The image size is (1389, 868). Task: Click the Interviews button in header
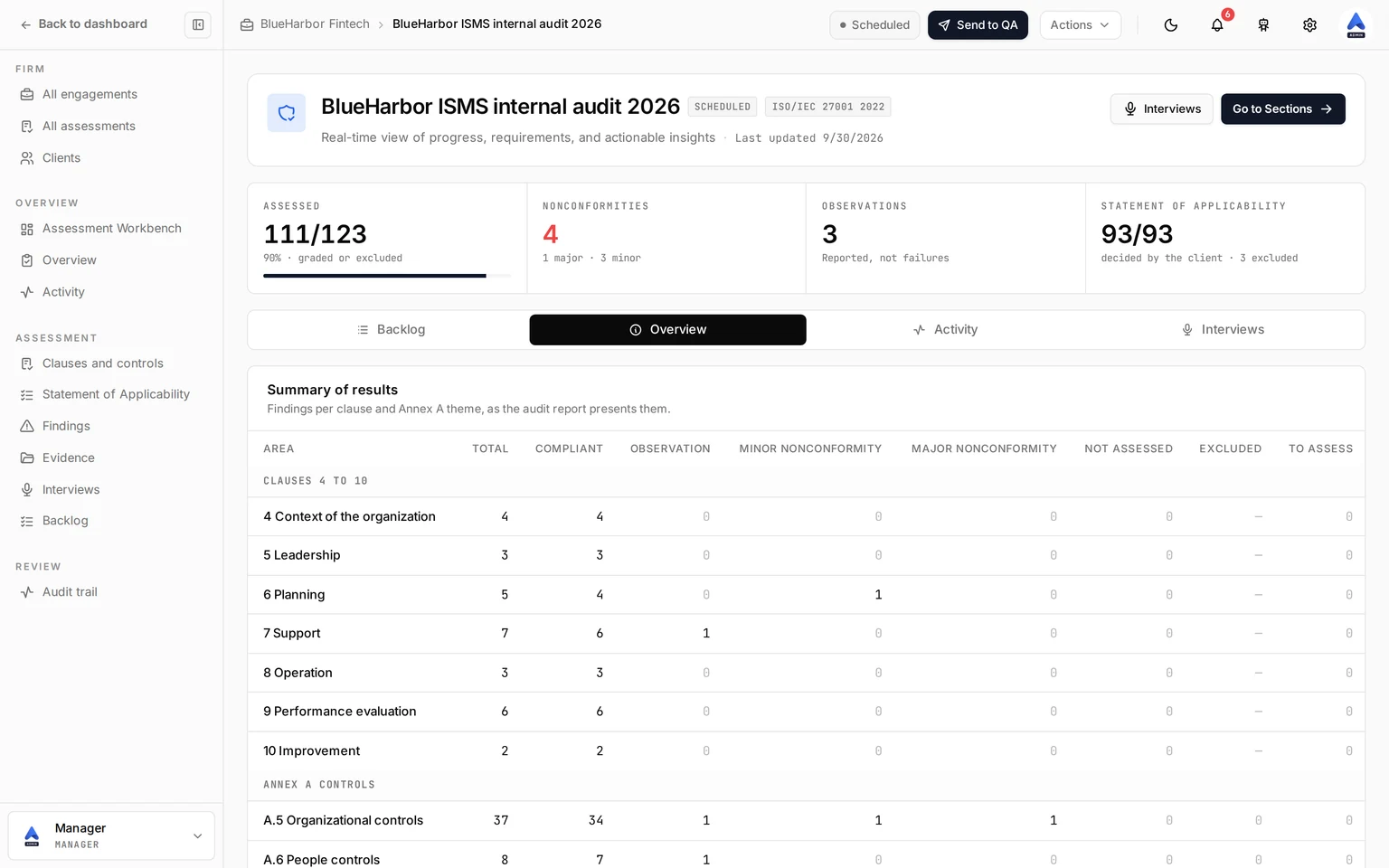coord(1162,108)
